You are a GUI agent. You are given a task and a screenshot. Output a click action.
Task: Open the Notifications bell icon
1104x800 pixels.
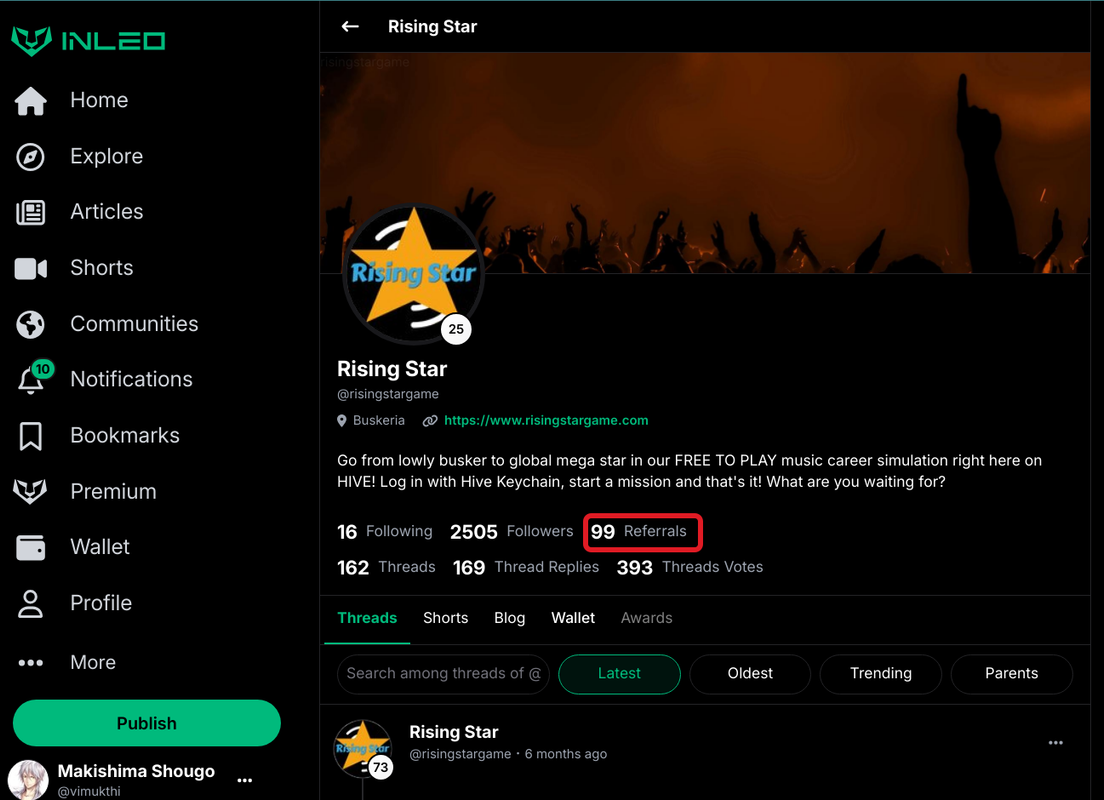[32, 378]
